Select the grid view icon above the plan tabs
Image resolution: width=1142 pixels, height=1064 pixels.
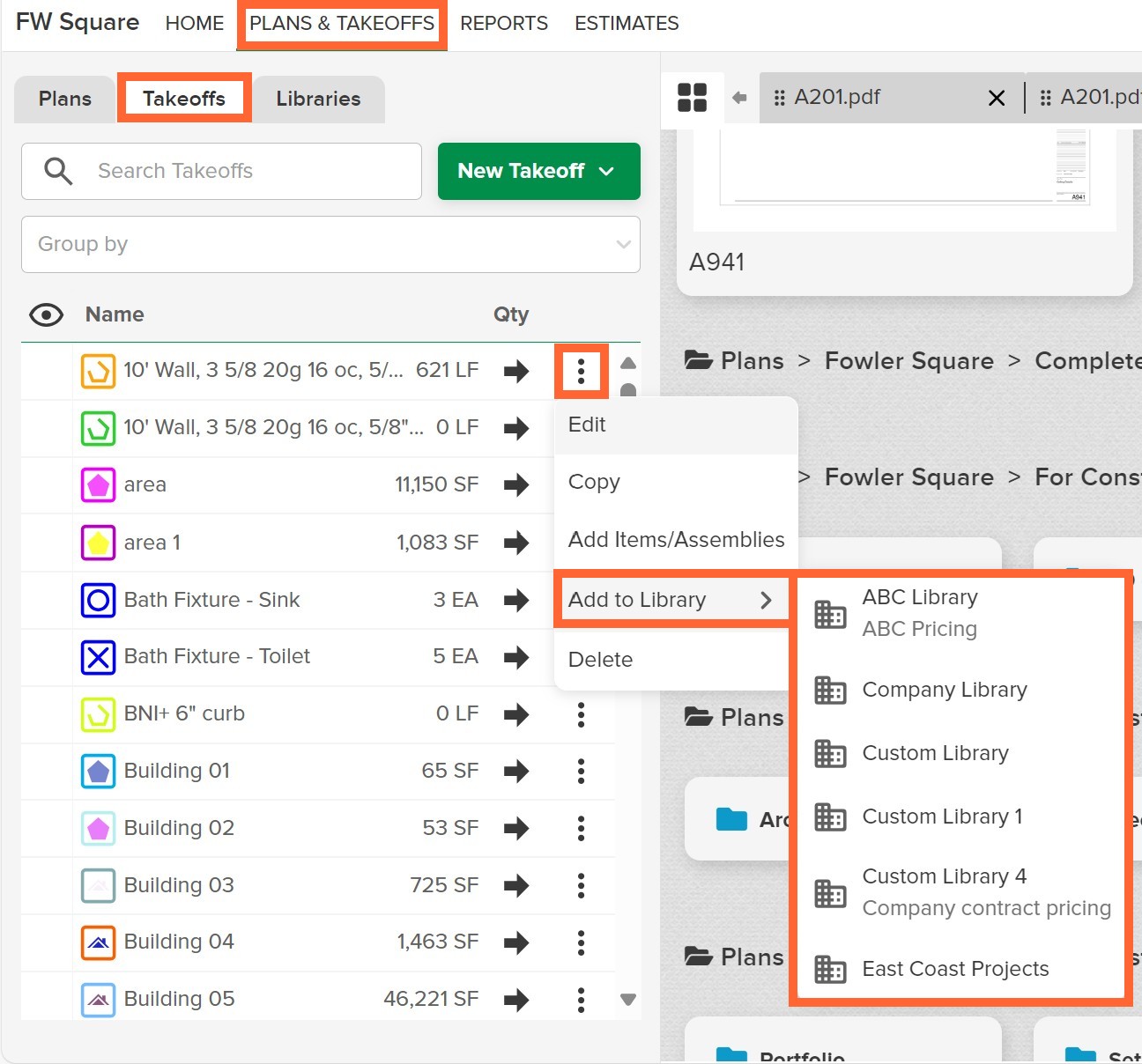693,98
